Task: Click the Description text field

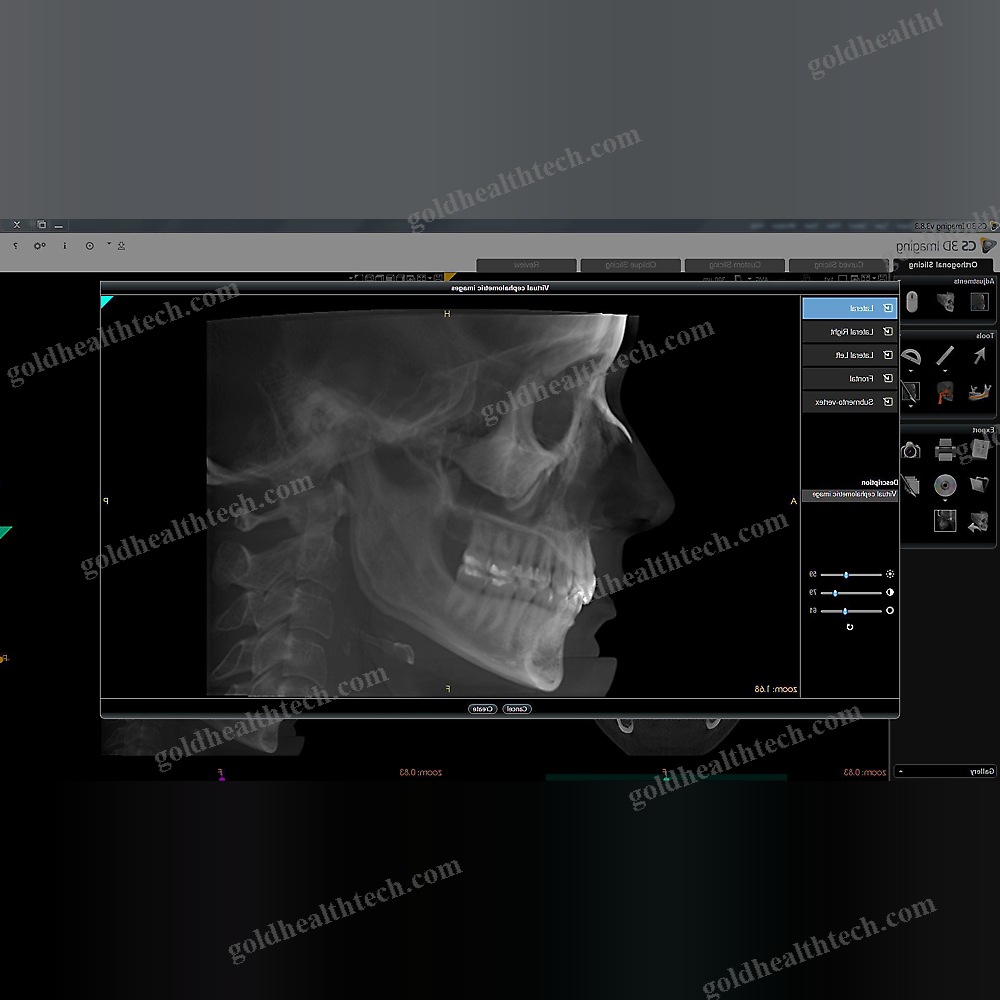Action: coord(849,495)
